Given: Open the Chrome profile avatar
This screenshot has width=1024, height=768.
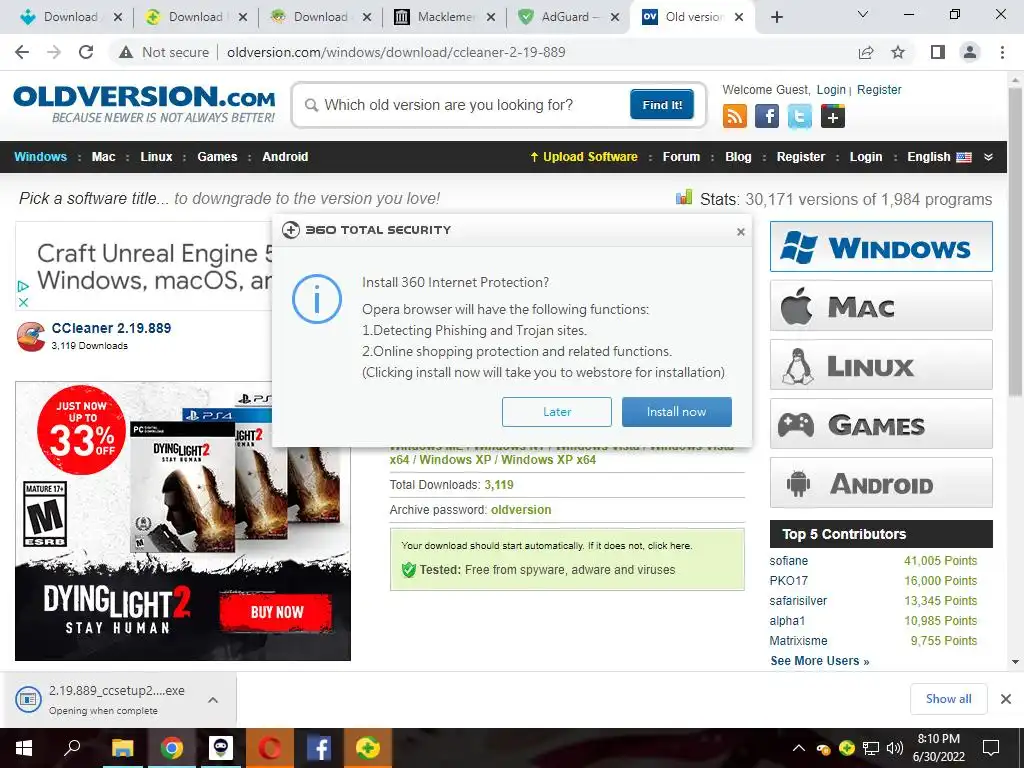Looking at the screenshot, I should pyautogui.click(x=970, y=52).
